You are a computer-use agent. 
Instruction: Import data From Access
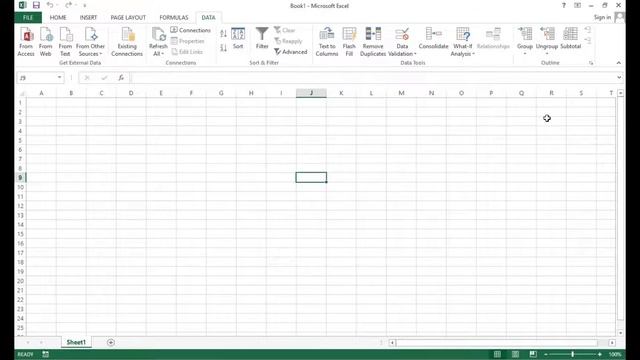(26, 42)
